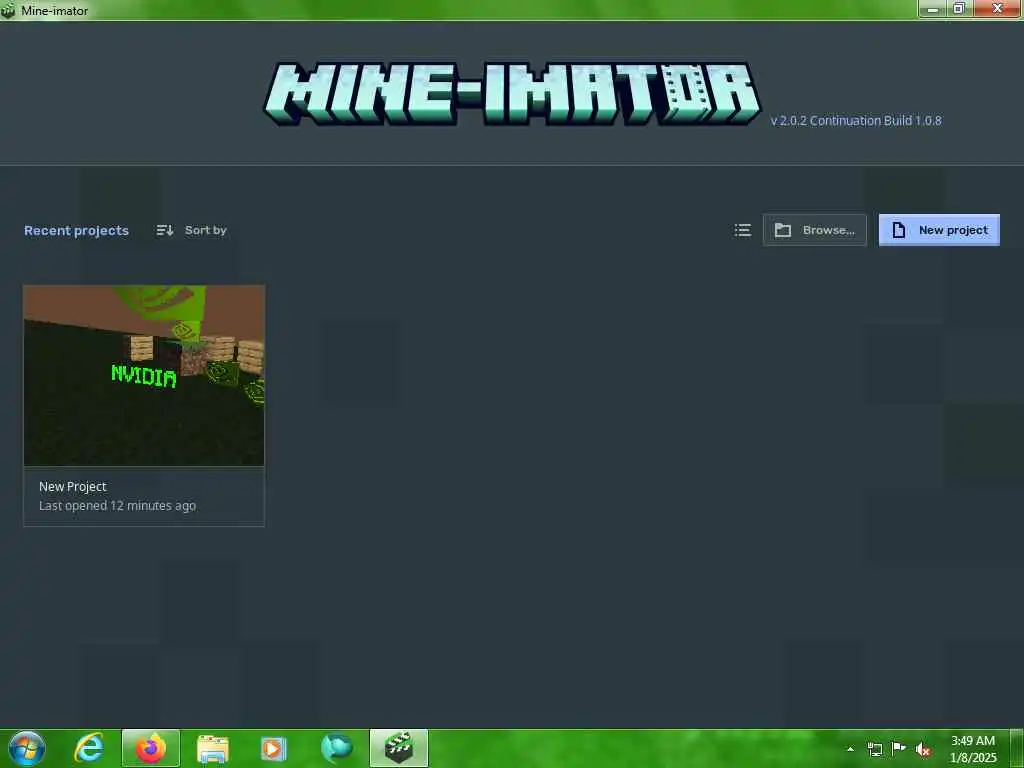Open the Sort by dropdown
Image resolution: width=1024 pixels, height=768 pixels.
[191, 230]
